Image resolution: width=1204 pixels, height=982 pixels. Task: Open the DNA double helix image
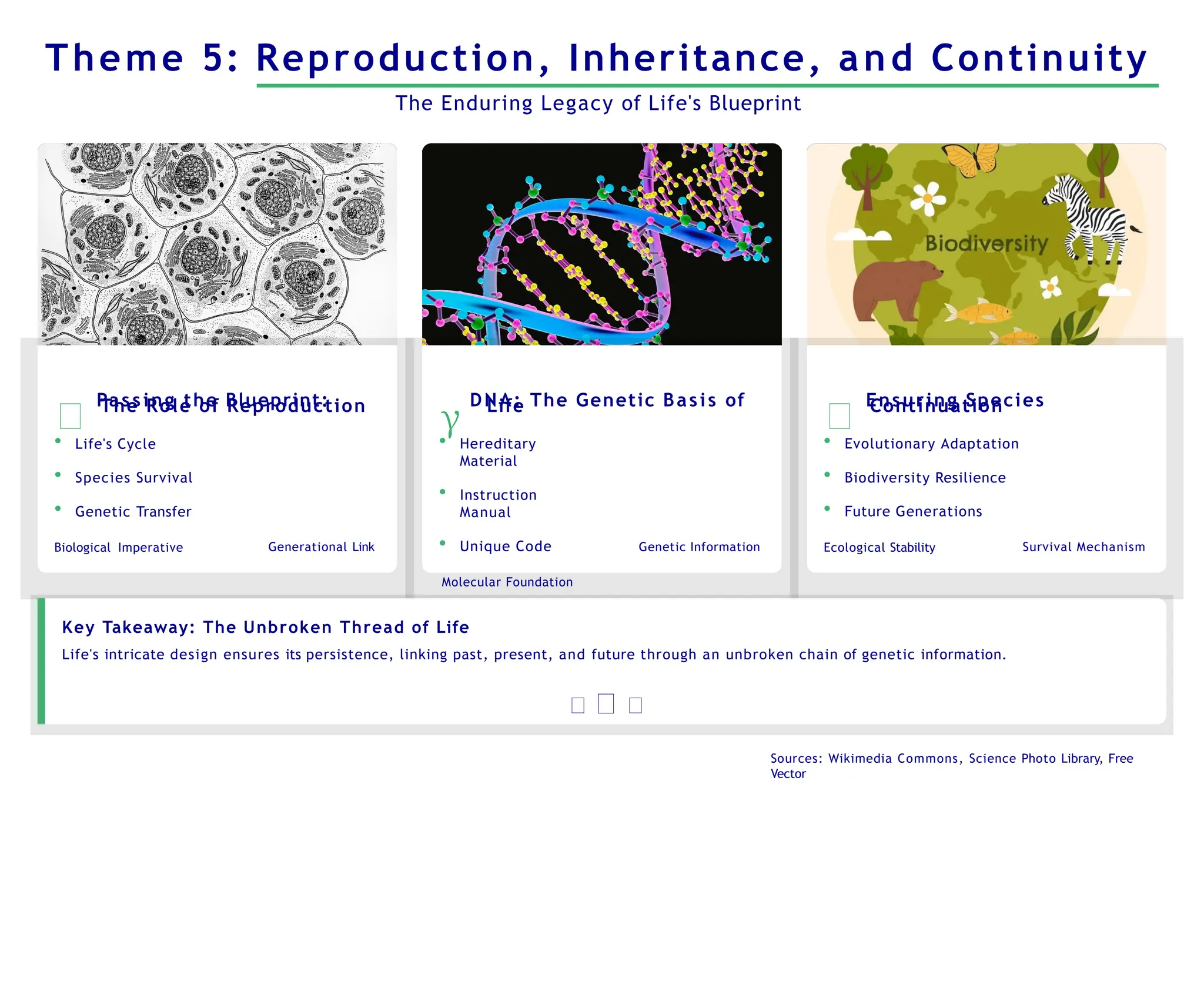[601, 244]
